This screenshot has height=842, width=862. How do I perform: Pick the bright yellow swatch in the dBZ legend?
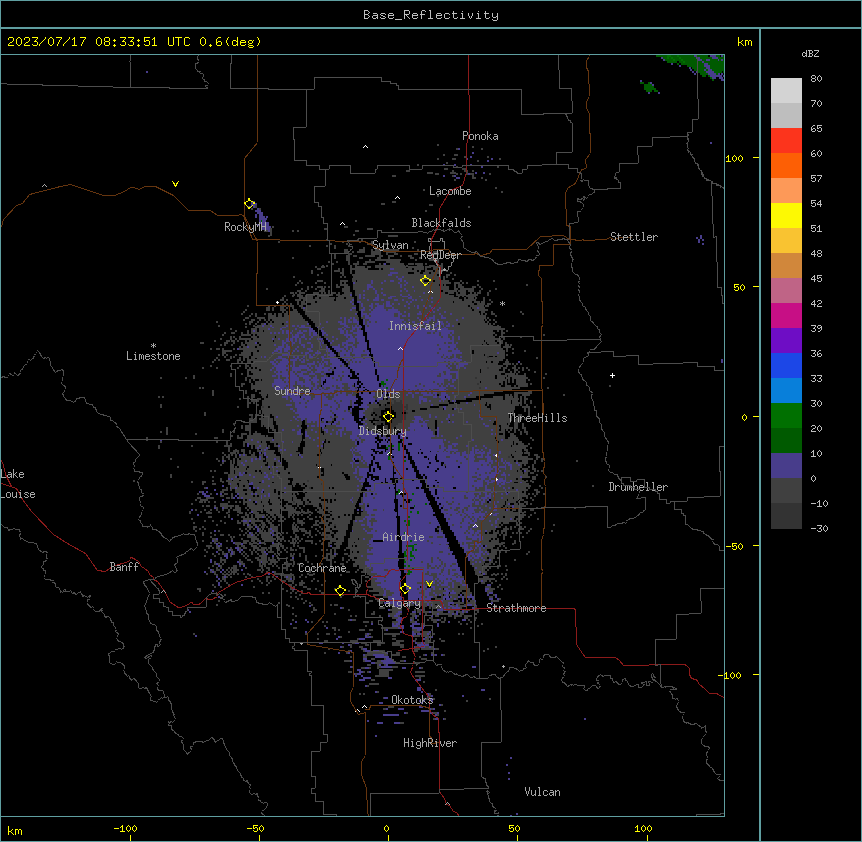click(786, 215)
